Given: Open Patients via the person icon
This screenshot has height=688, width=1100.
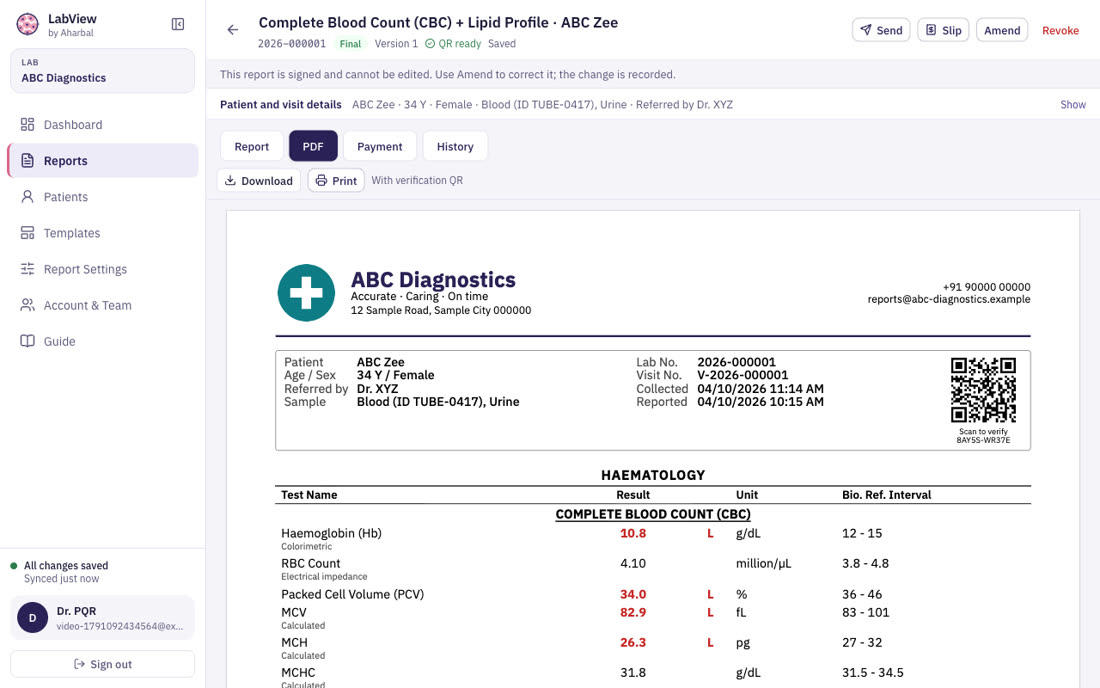Looking at the screenshot, I should (x=27, y=196).
